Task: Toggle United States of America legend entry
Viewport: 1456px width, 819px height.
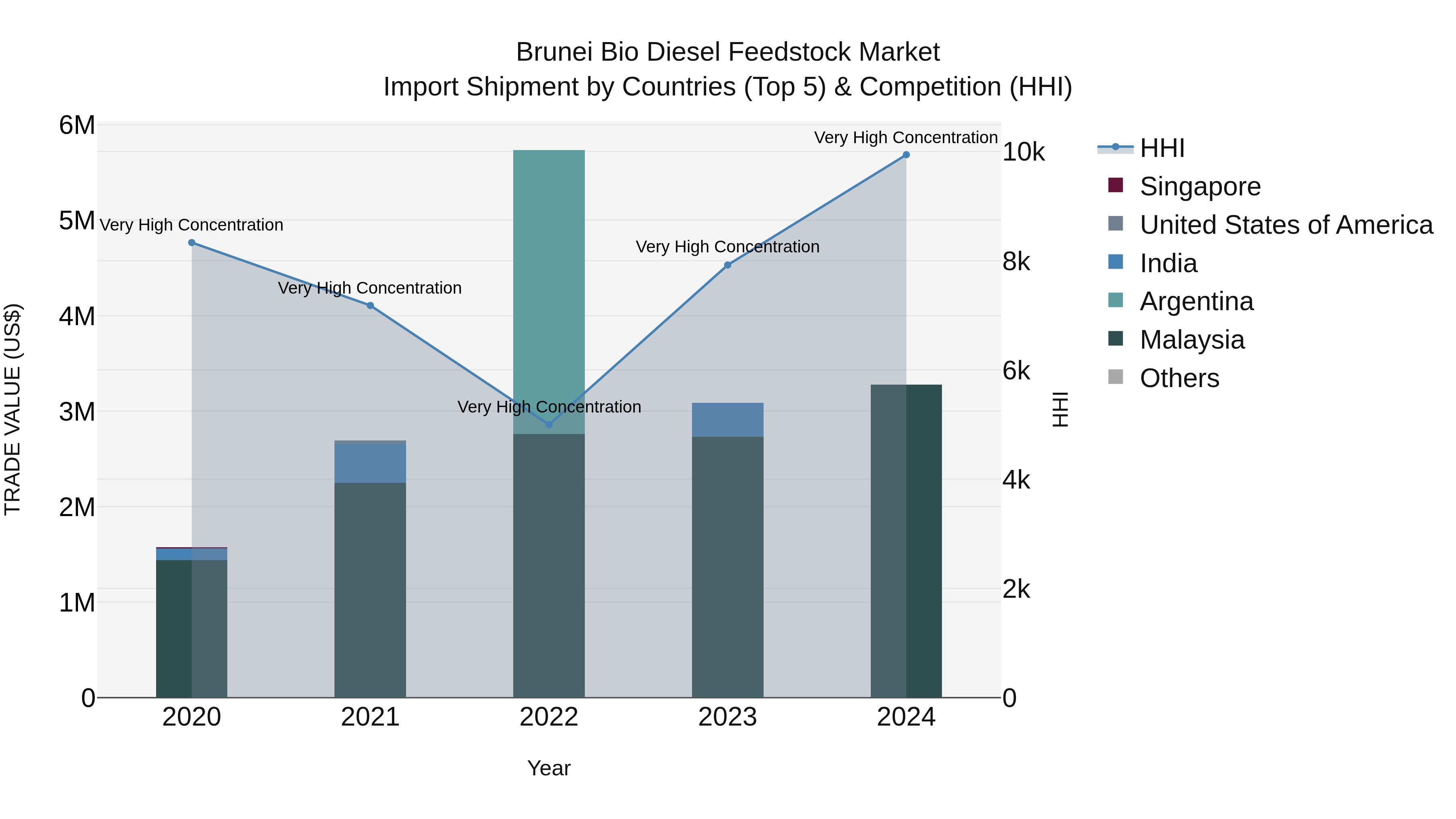Action: [1270, 225]
